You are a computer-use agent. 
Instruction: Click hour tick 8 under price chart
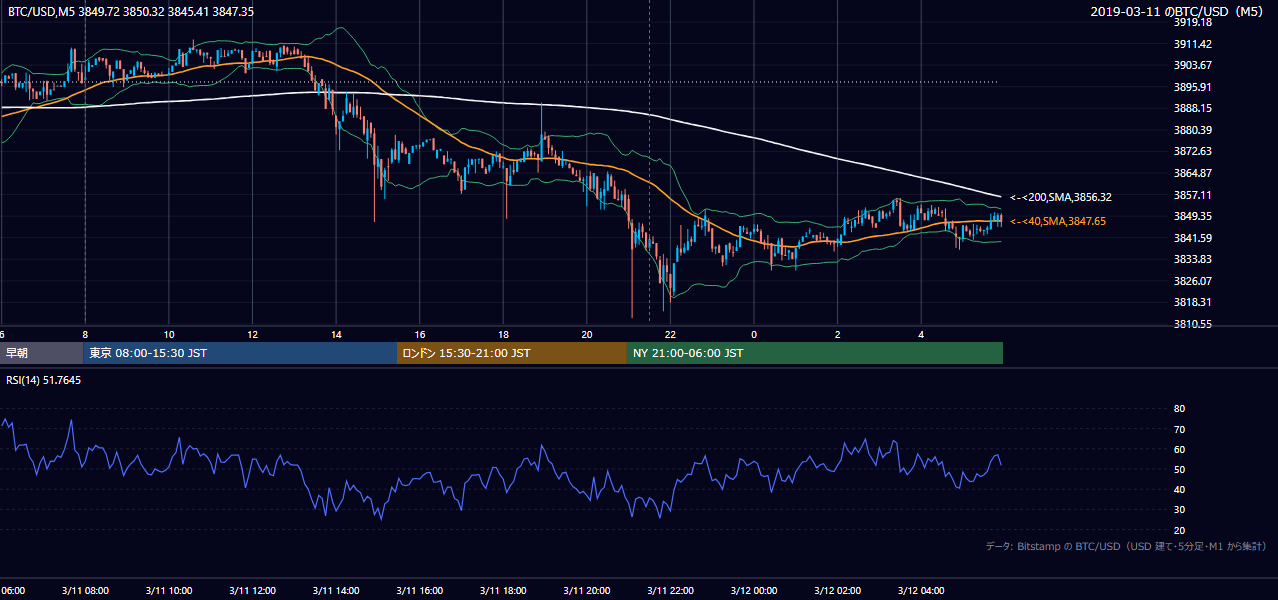click(85, 334)
